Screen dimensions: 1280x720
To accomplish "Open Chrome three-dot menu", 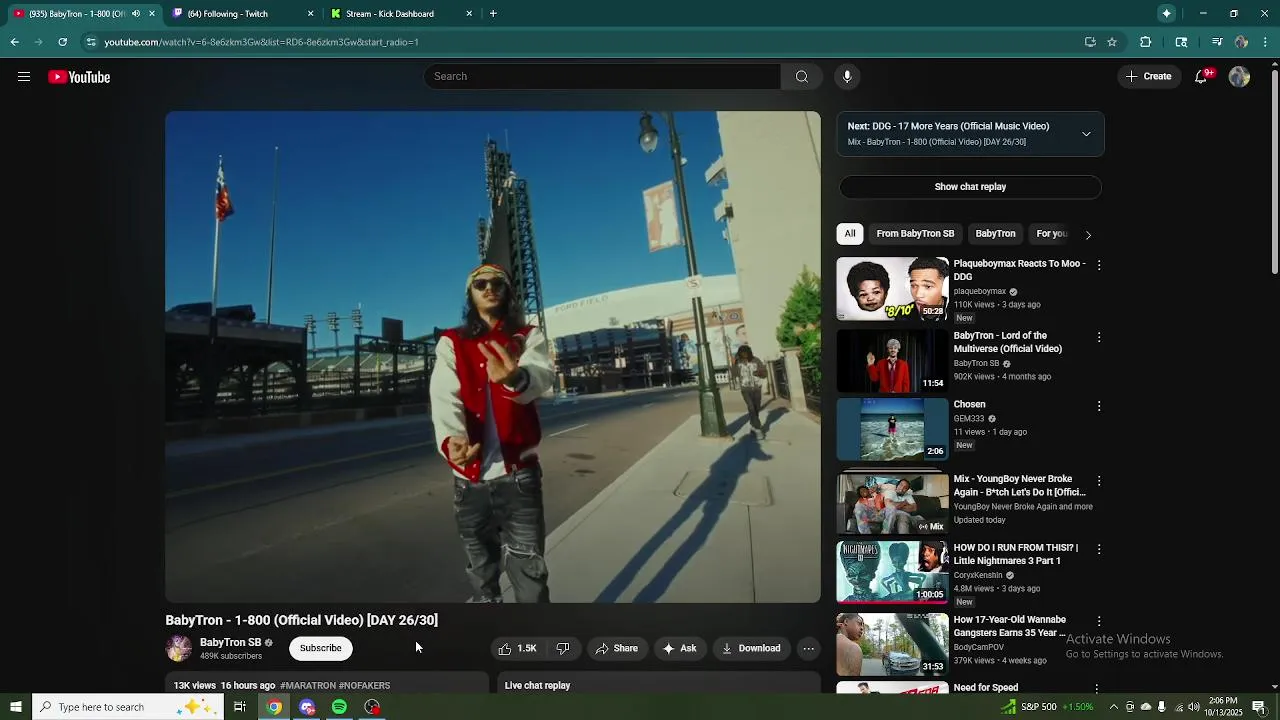I will pyautogui.click(x=1266, y=42).
